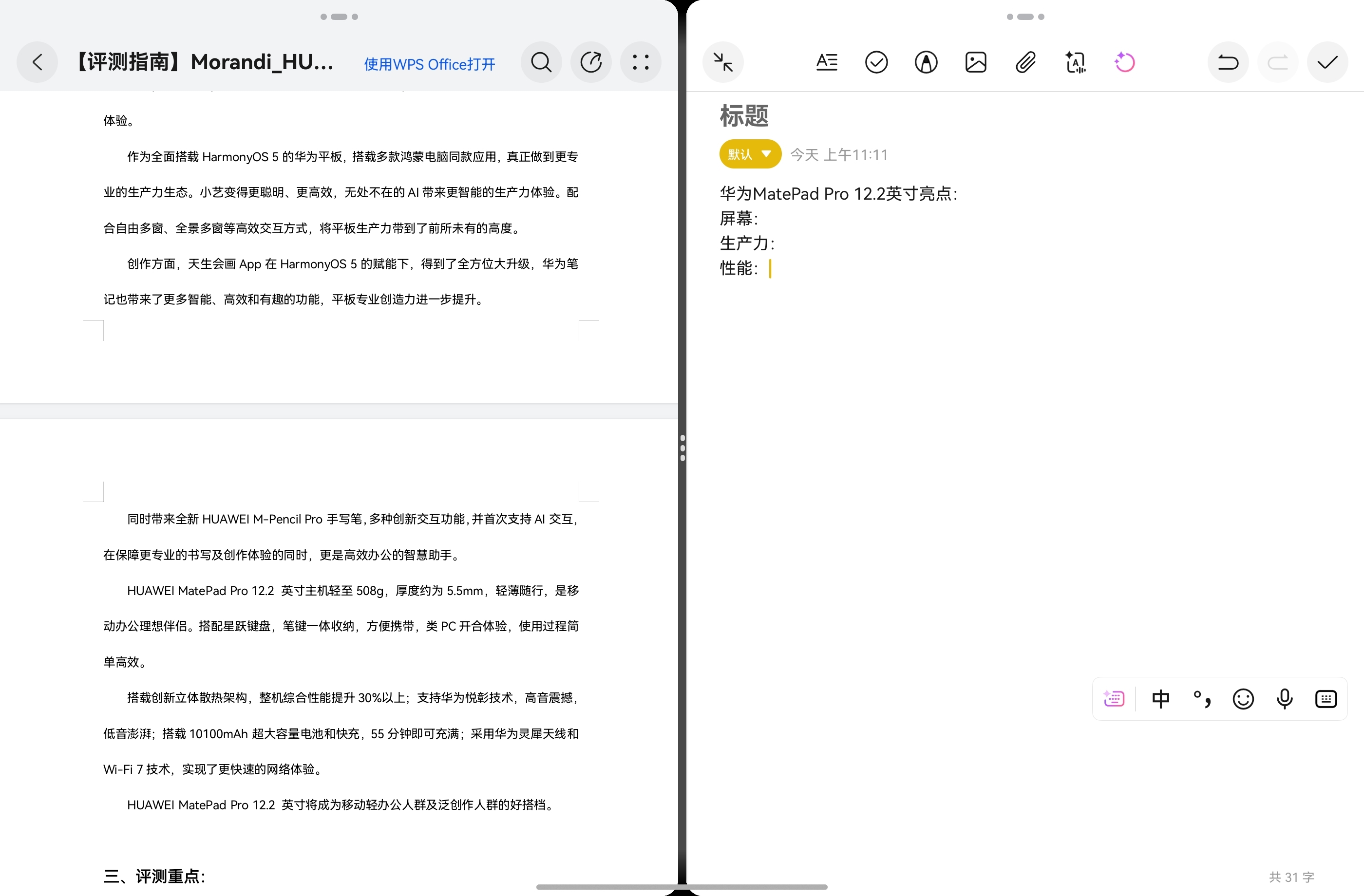Tap the split-screen divider handle
Screen dimensions: 1364x896
[x=682, y=448]
